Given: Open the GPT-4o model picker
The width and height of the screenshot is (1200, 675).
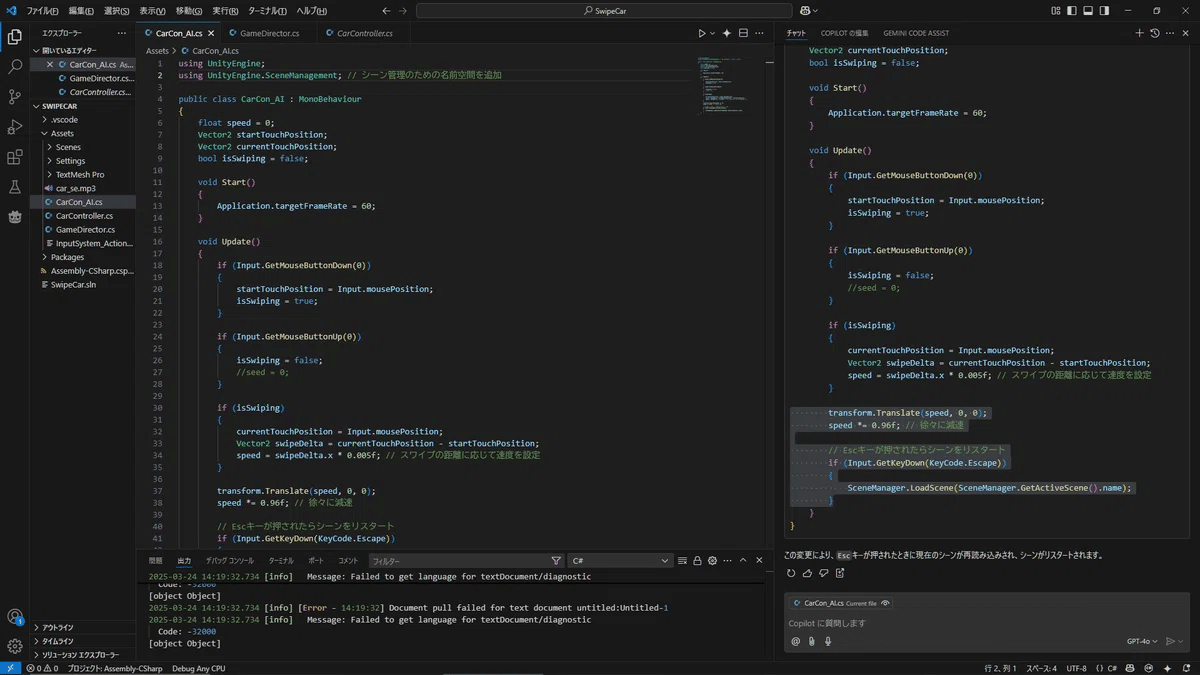Looking at the screenshot, I should [1138, 641].
